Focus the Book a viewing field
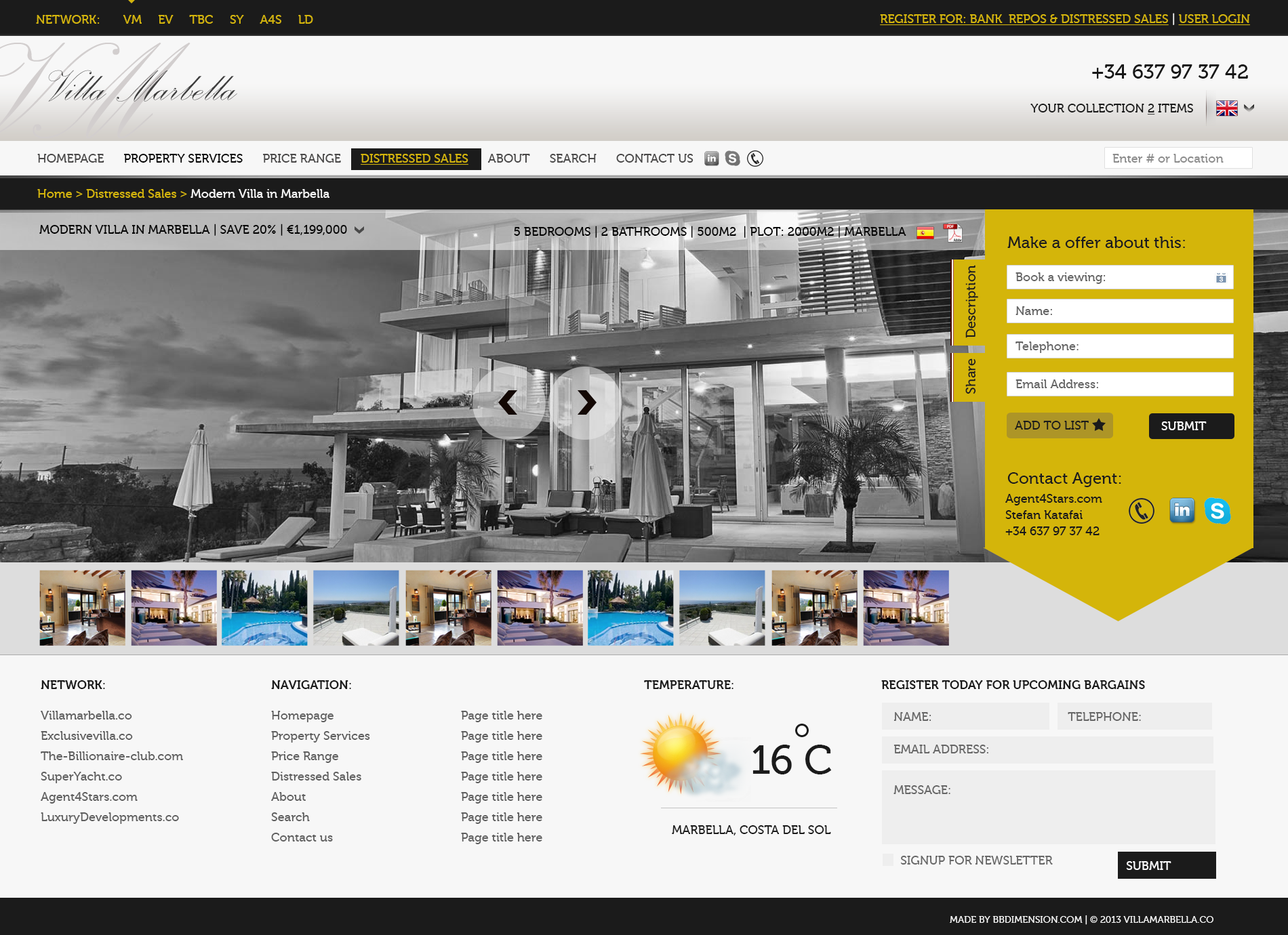Image resolution: width=1288 pixels, height=935 pixels. 1120,277
